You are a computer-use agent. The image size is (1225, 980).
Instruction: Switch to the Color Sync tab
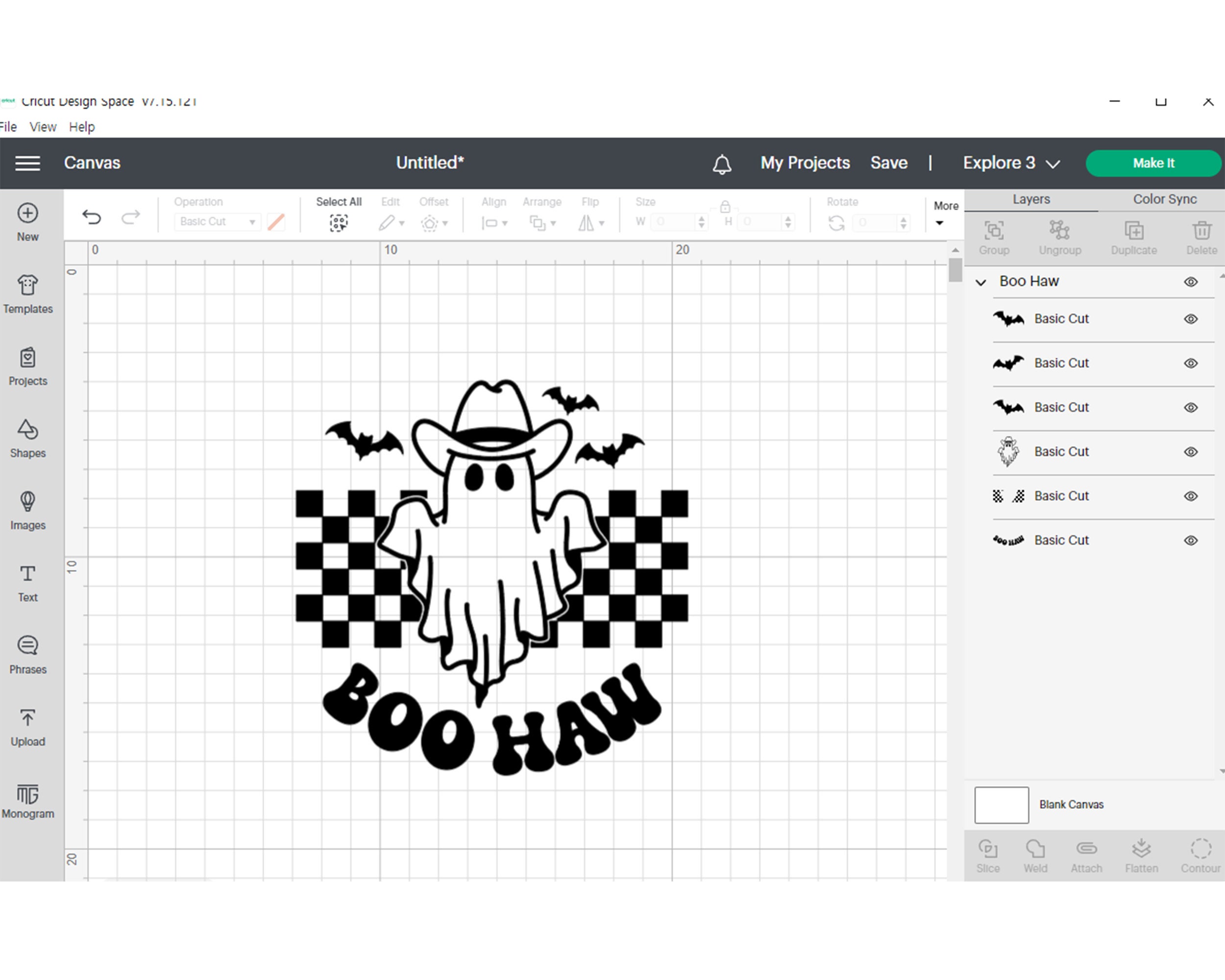click(1163, 199)
